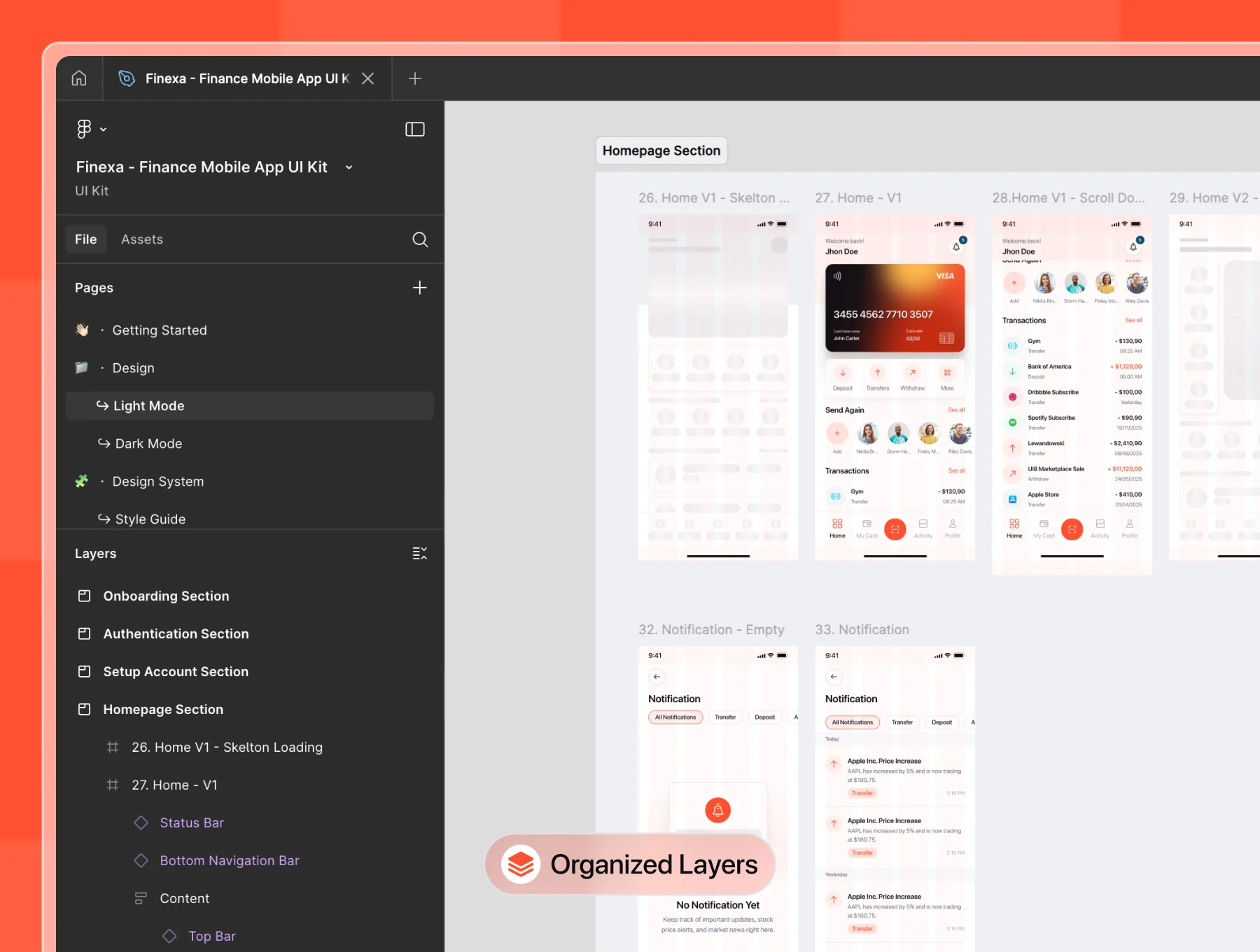Click See all beside Transactions in frame 28

tap(1133, 321)
